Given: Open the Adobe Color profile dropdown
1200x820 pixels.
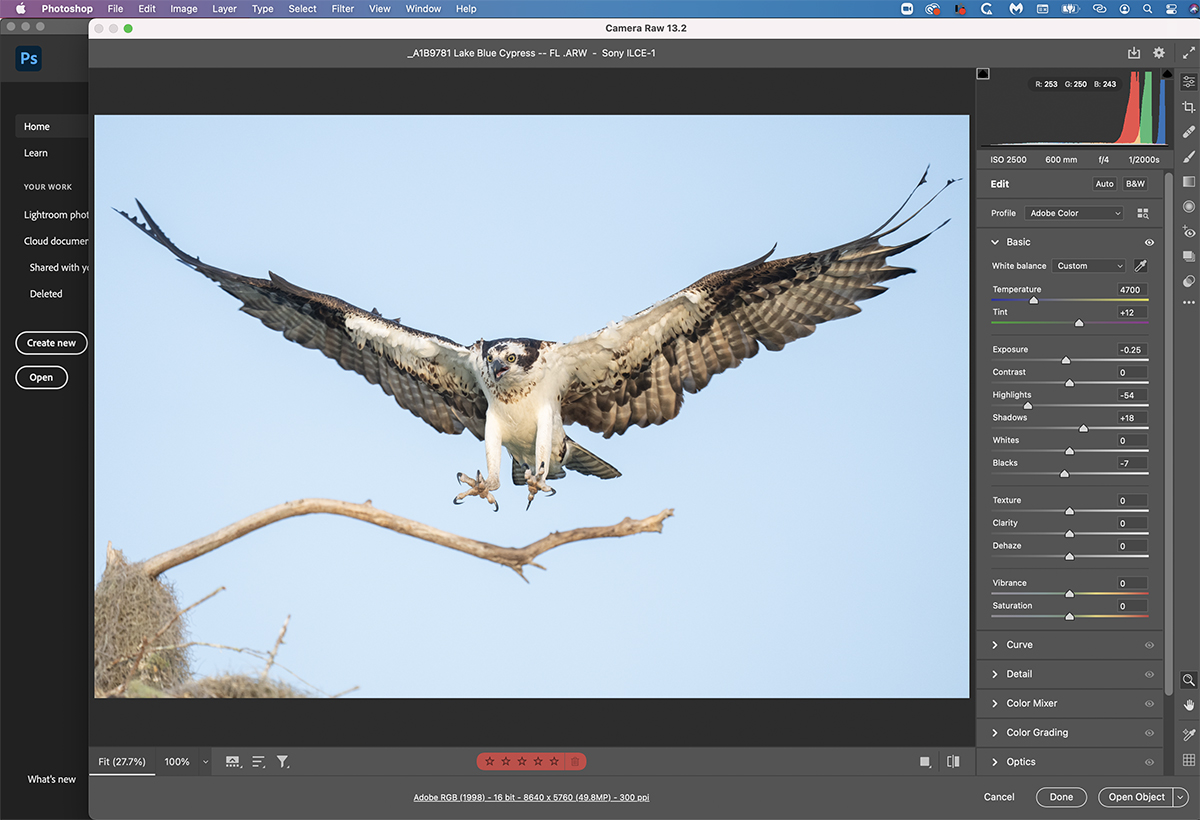Looking at the screenshot, I should tap(1075, 213).
